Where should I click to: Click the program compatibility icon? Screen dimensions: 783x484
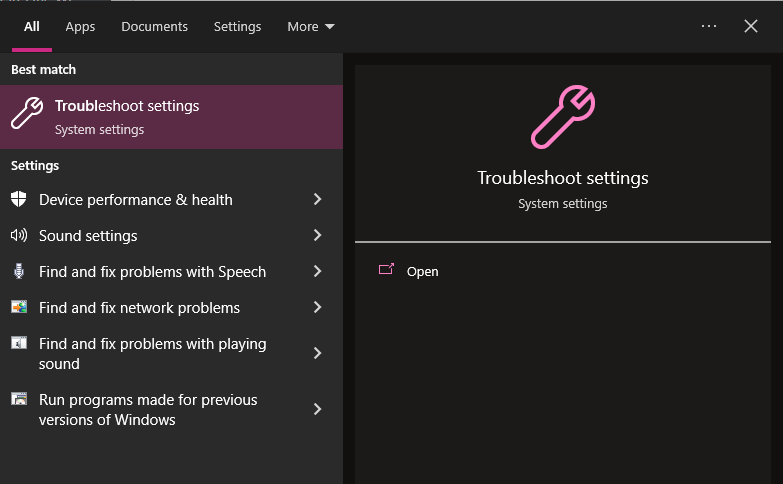[19, 399]
